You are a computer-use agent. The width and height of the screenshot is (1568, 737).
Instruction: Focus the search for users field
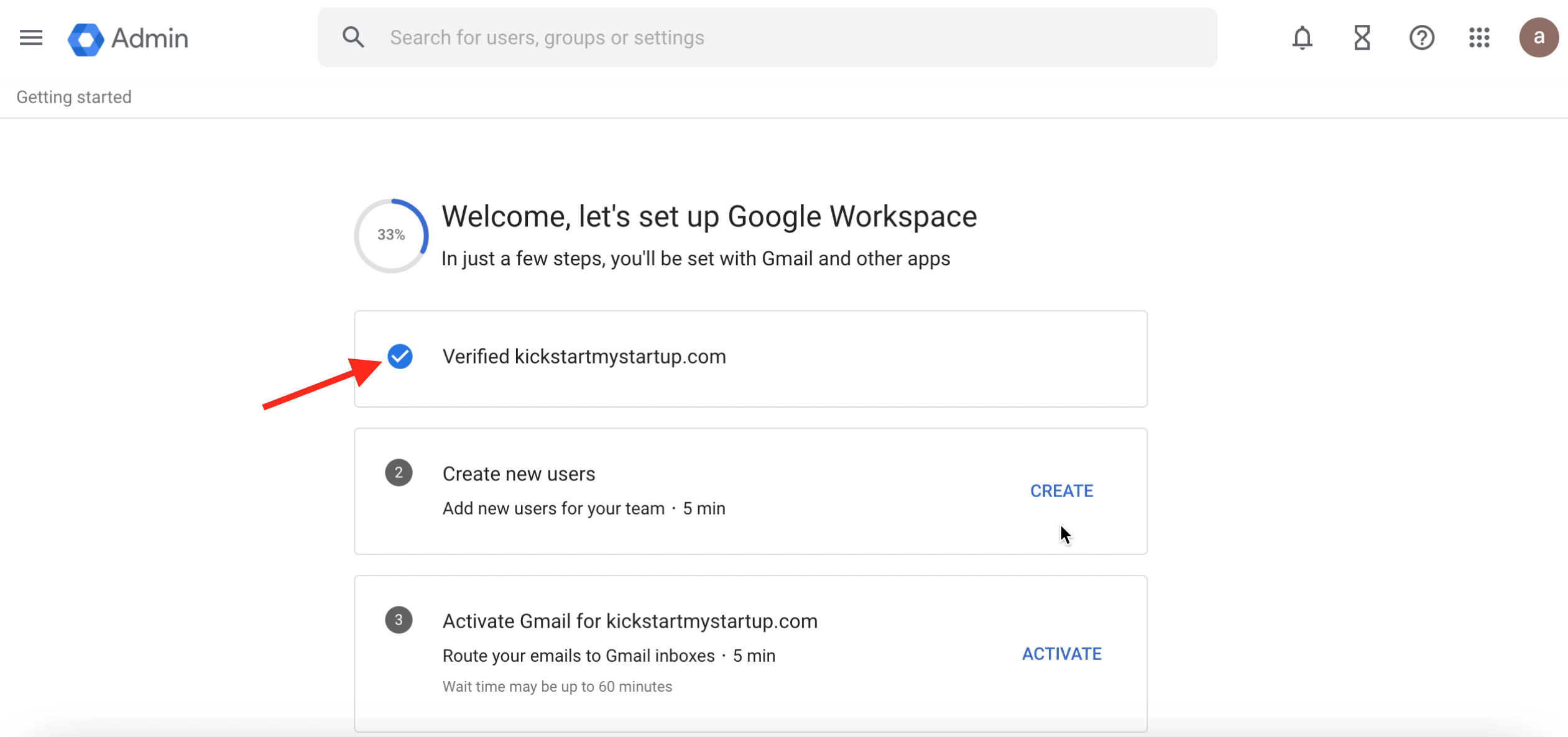767,37
